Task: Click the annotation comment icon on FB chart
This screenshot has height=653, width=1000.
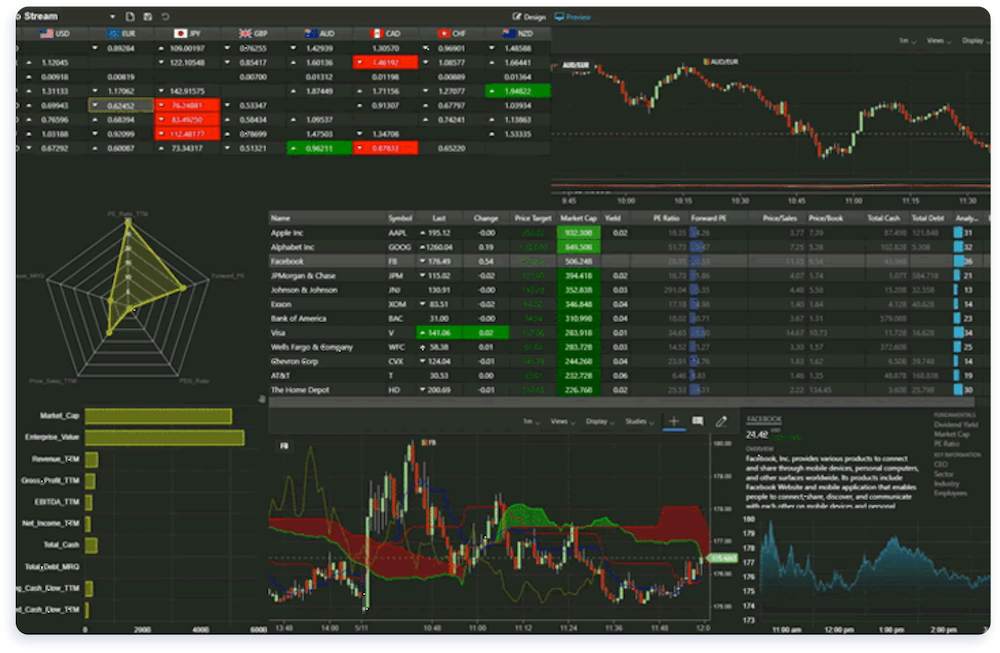Action: tap(697, 422)
